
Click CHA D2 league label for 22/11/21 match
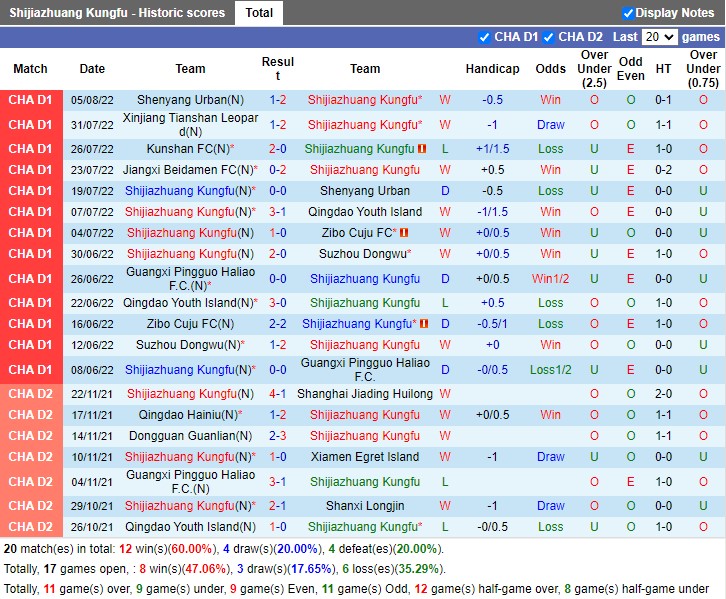point(30,394)
